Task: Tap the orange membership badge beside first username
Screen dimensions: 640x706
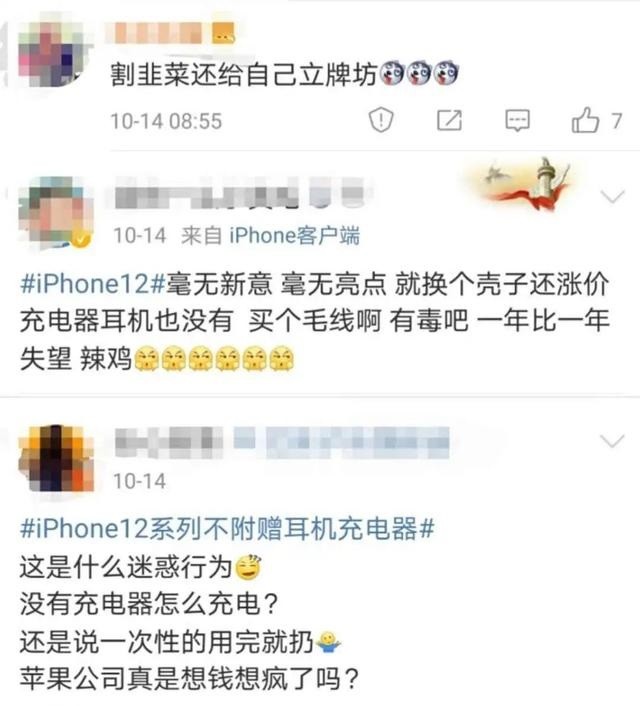Action: [223, 32]
